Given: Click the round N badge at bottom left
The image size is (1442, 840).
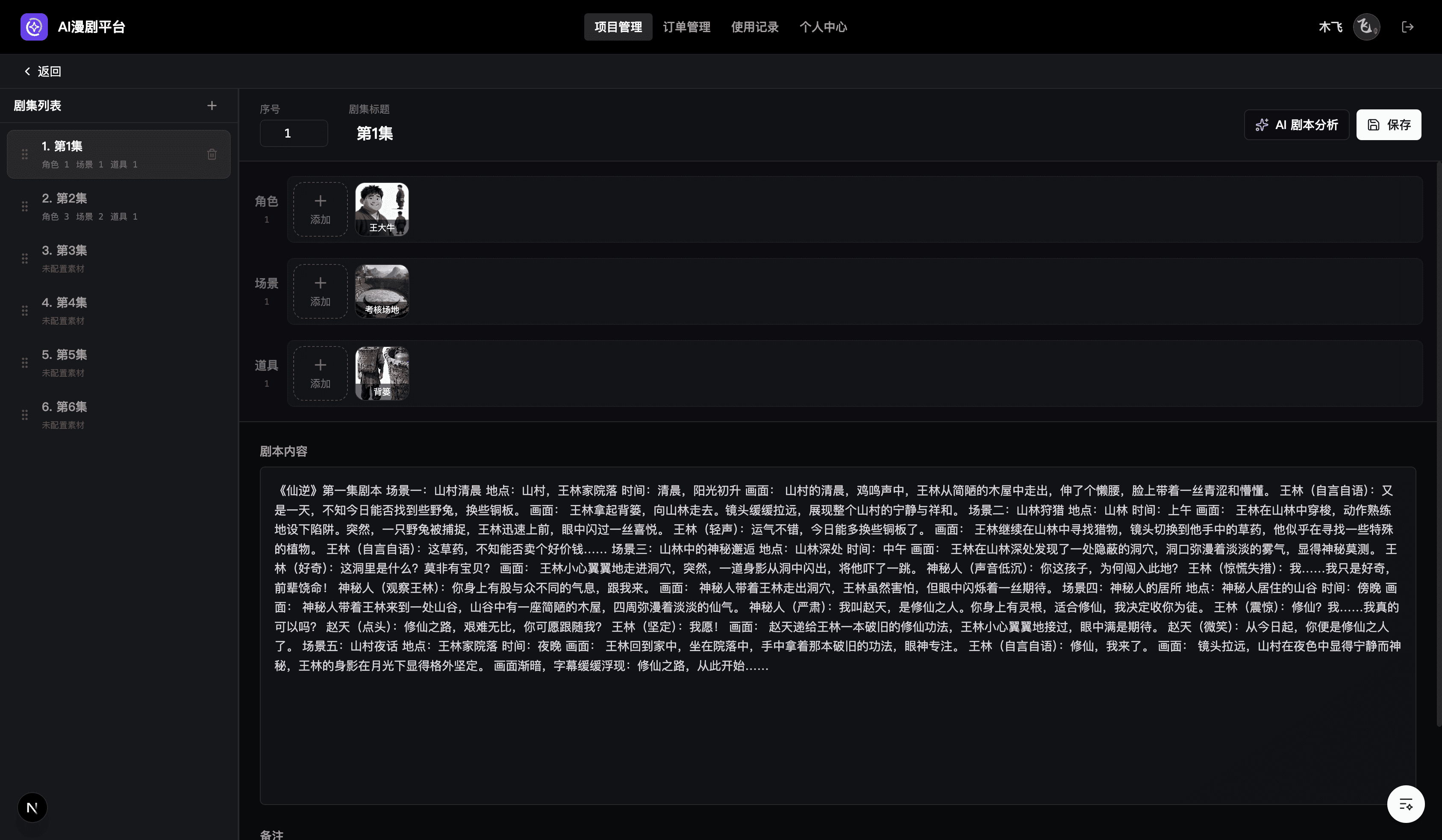Looking at the screenshot, I should [32, 808].
